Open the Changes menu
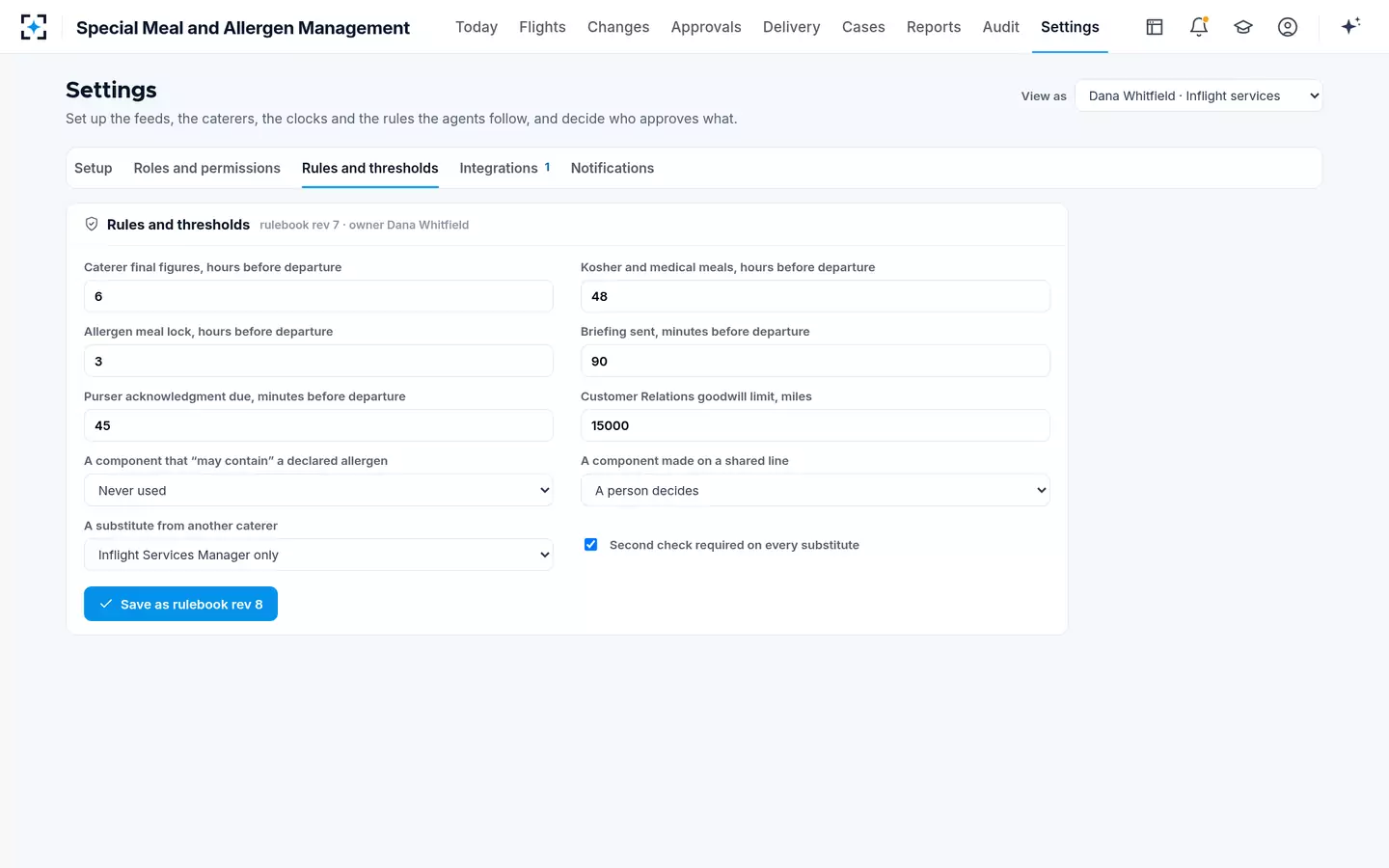Screen dimensions: 1389x868 coord(618,27)
